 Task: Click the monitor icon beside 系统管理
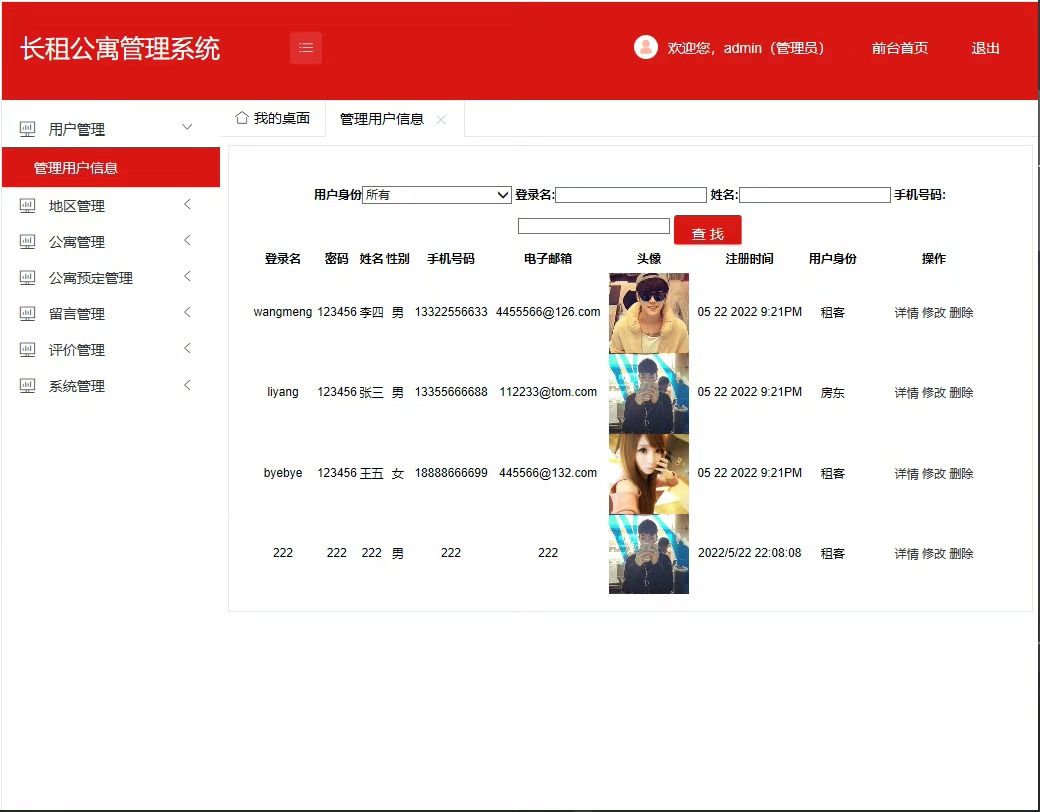(27, 386)
